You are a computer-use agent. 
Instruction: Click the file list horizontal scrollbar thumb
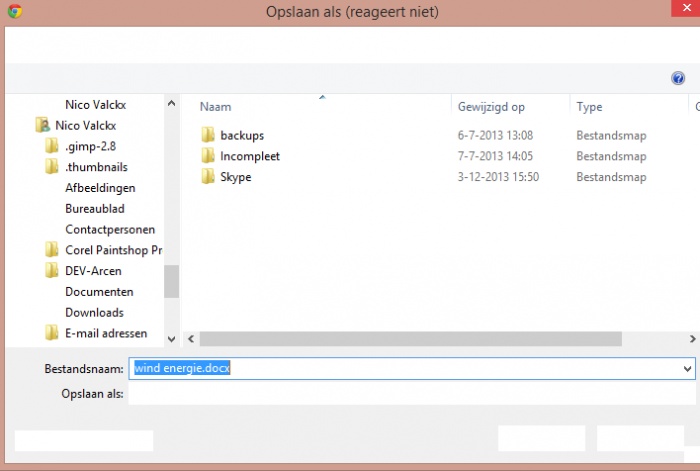pos(411,339)
